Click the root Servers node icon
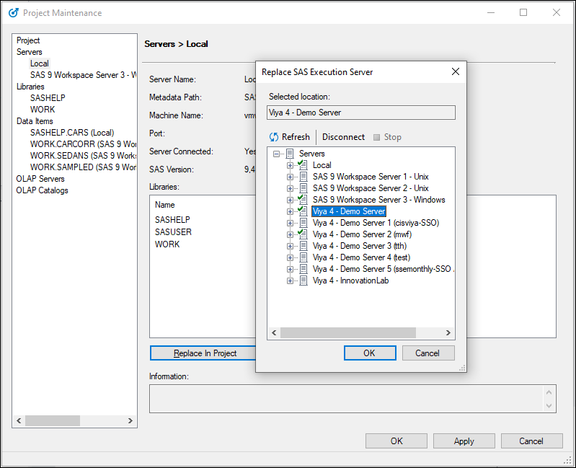Screen dimensions: 576x468 tap(289, 154)
